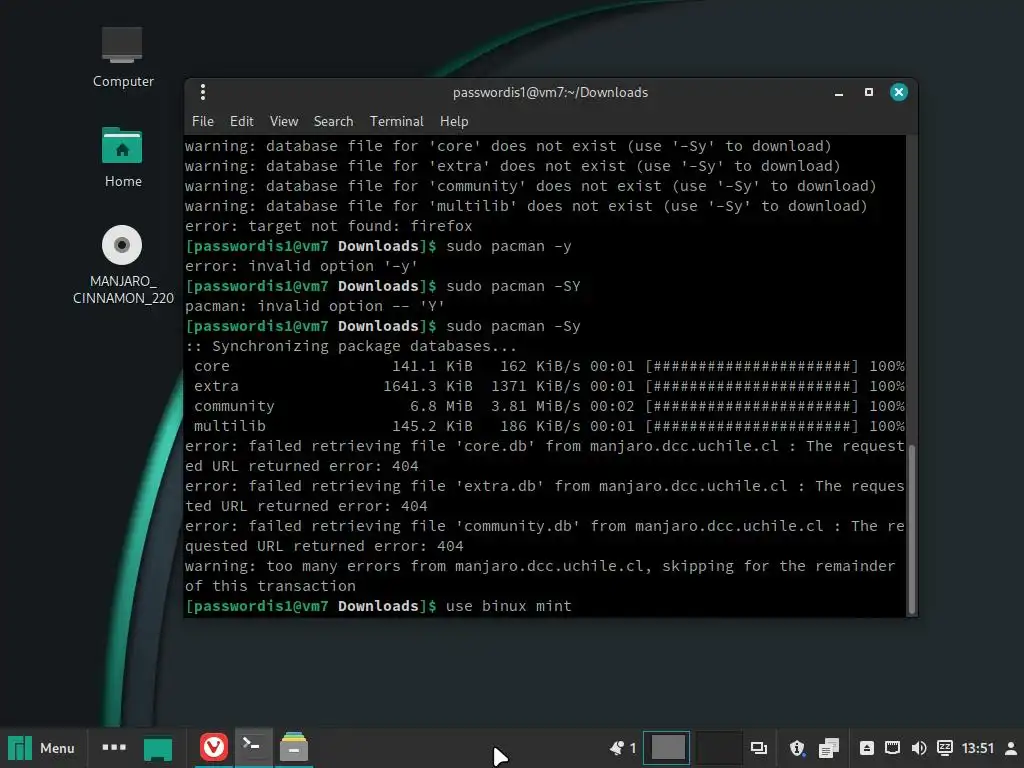Click the three-dots grouped applet in the panel
The height and width of the screenshot is (768, 1024).
[114, 747]
